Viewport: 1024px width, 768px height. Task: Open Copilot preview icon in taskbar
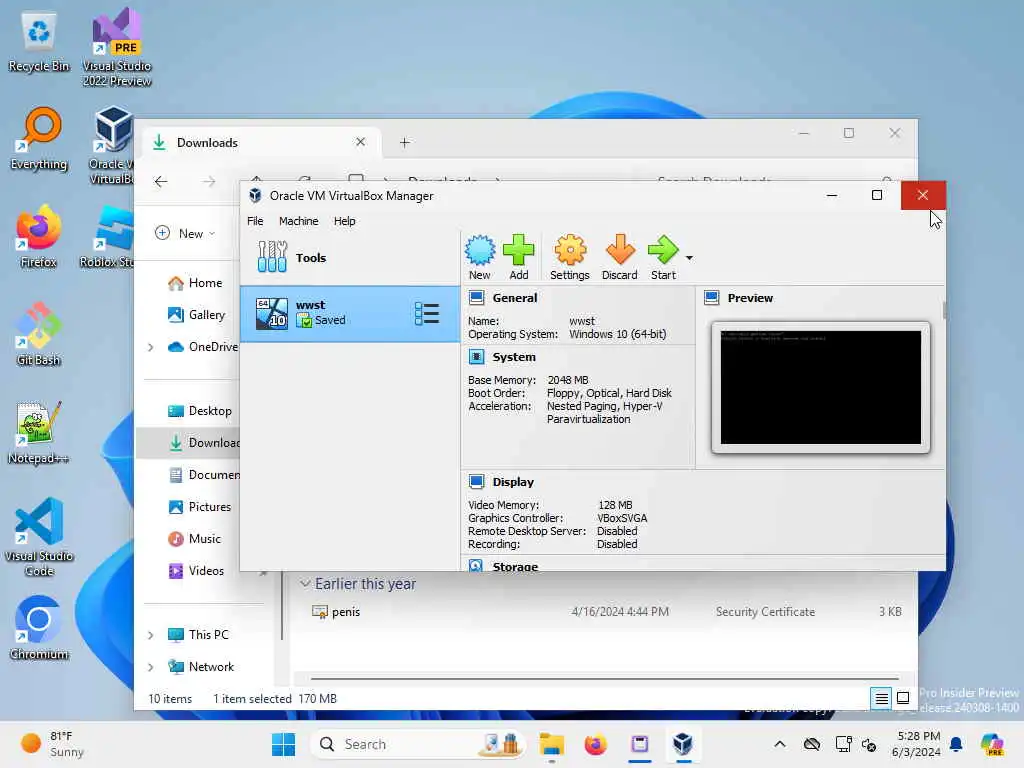coord(993,744)
